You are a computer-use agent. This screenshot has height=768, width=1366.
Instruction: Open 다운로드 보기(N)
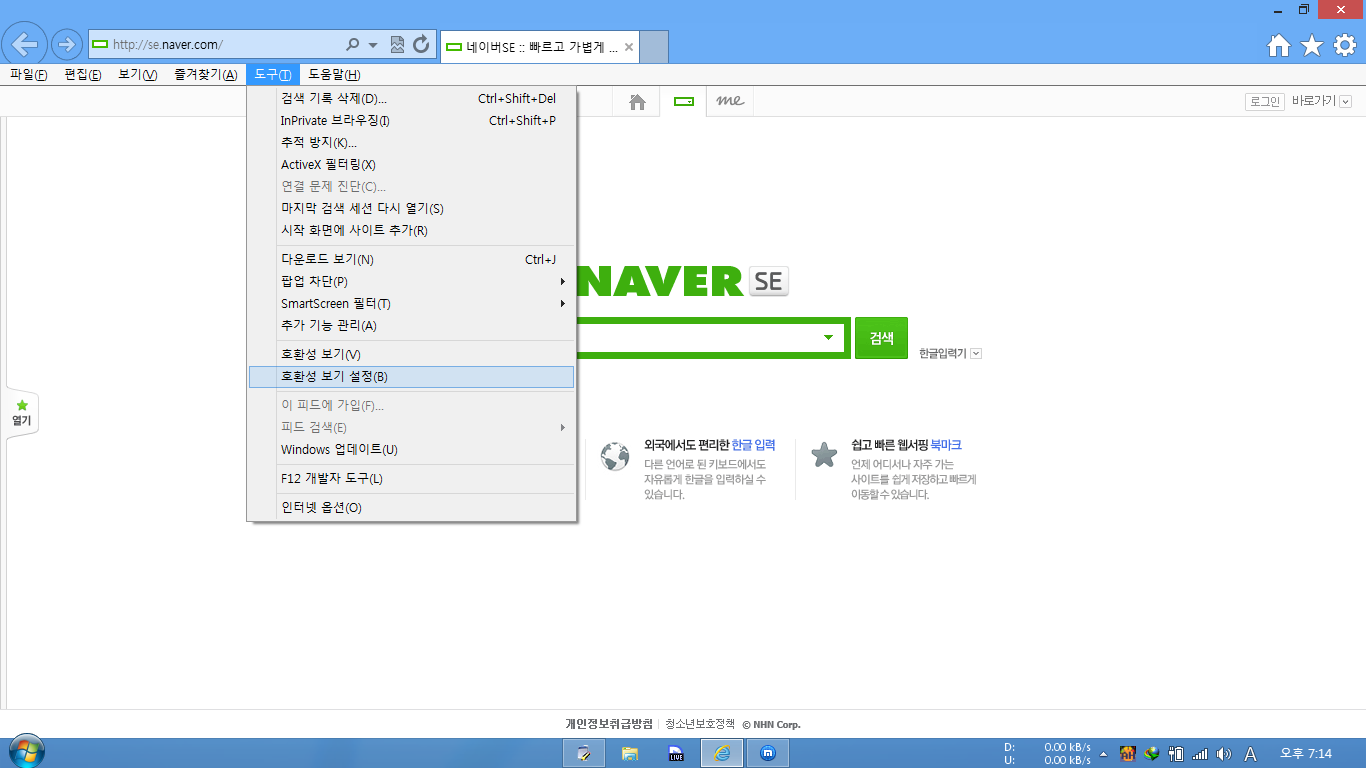(412, 259)
